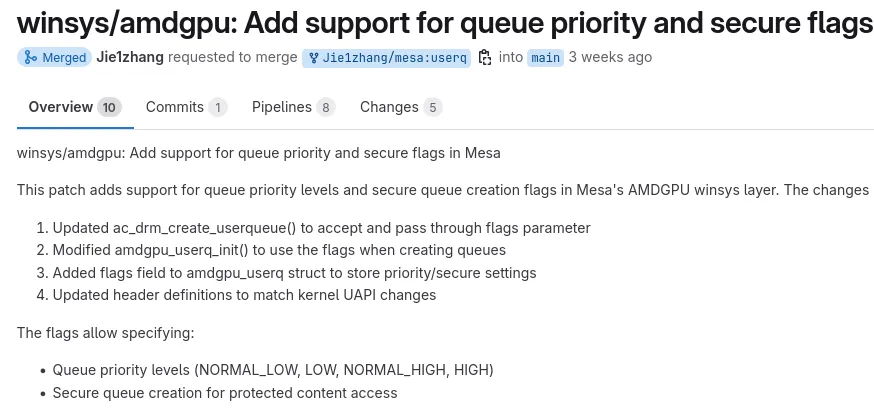Click the merge request title heading
Screen dimensions: 874x418
coord(445,22)
